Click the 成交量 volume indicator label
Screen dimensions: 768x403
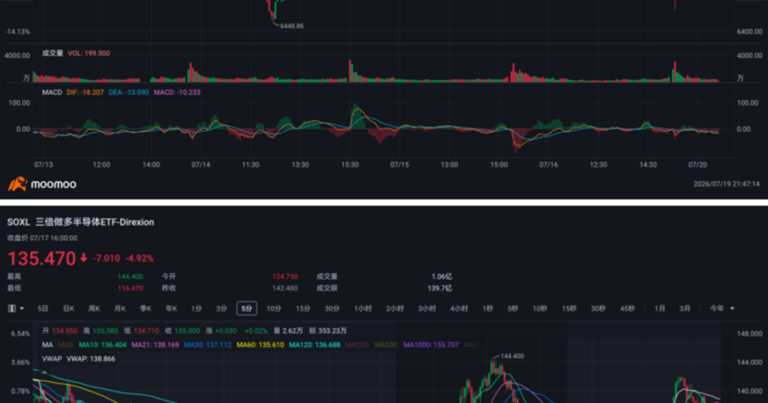52,53
